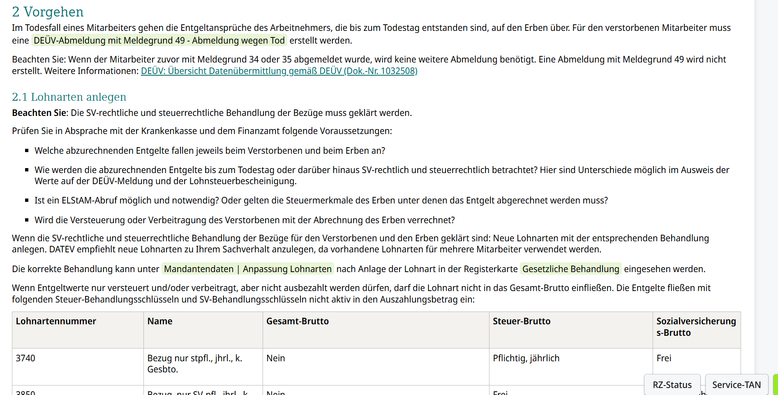Click the 'Steuer-Brutto' column header
778x395 pixels.
tap(571, 330)
